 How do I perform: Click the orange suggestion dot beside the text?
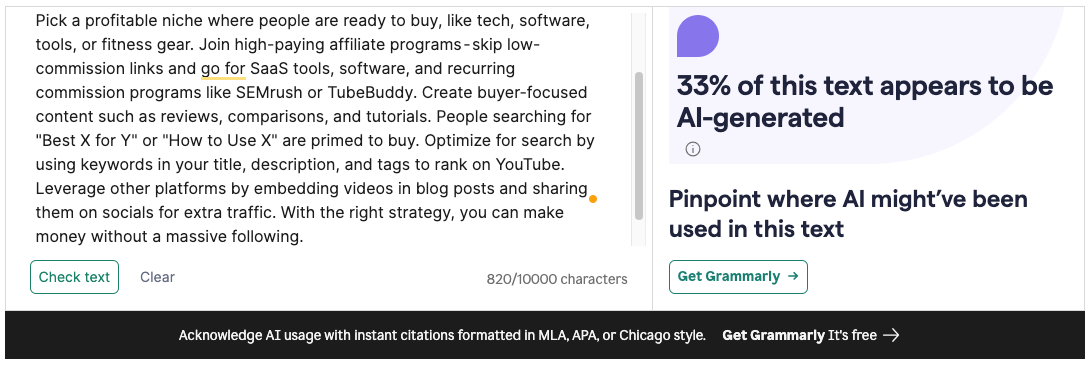pyautogui.click(x=593, y=200)
